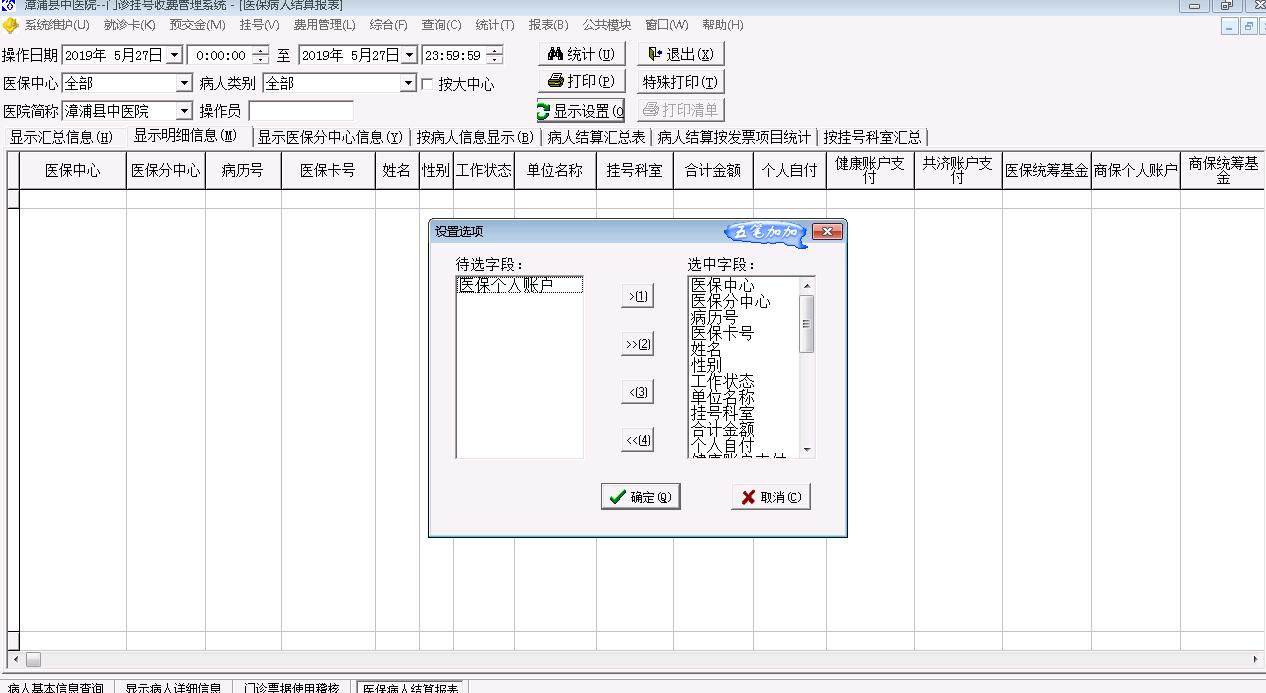Switch to 门诊票据使用稽核 bottom window tab
This screenshot has width=1266, height=693.
pos(292,688)
